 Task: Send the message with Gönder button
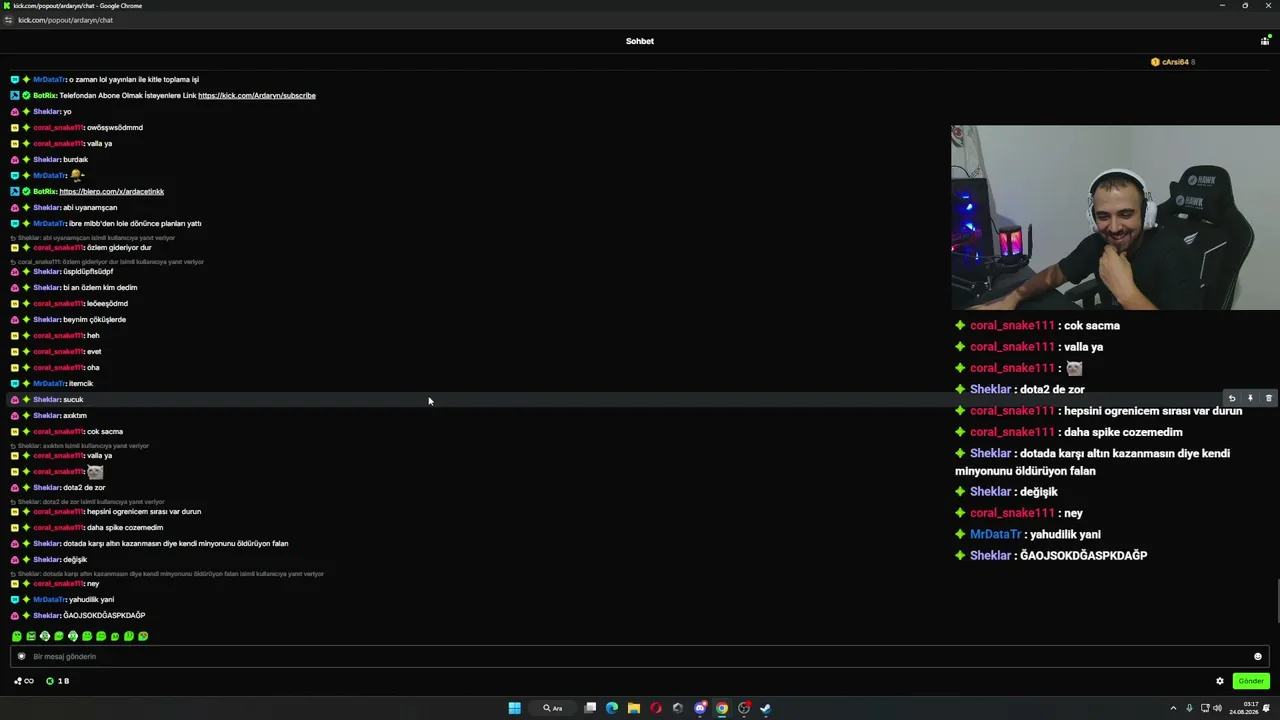tap(1251, 681)
